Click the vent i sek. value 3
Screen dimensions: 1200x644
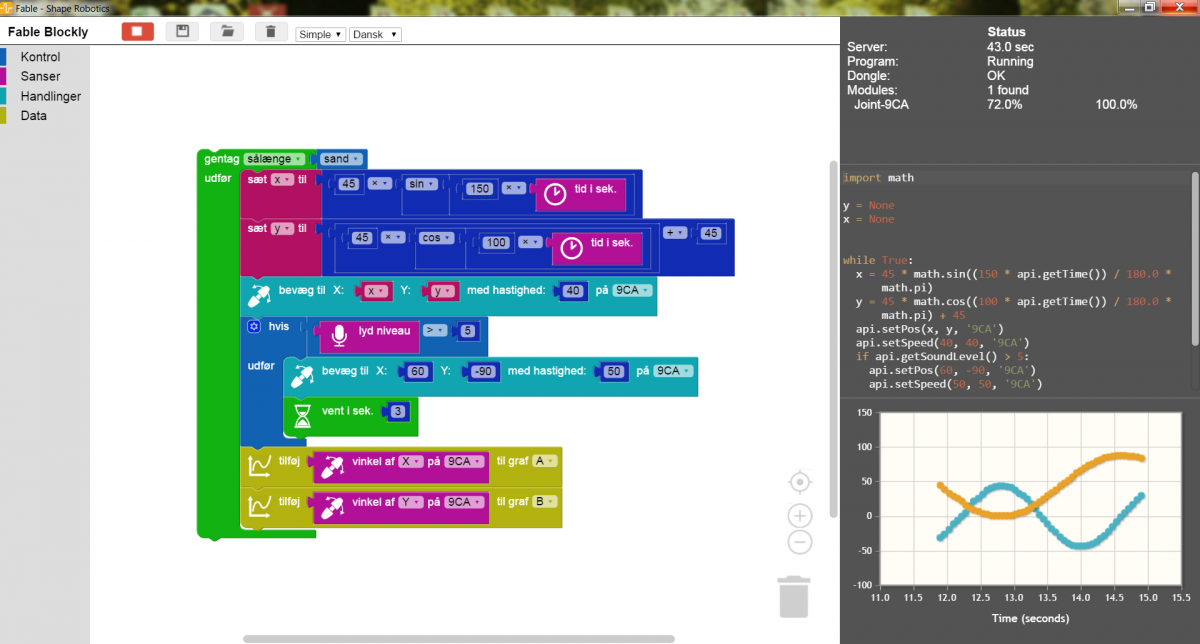click(398, 411)
